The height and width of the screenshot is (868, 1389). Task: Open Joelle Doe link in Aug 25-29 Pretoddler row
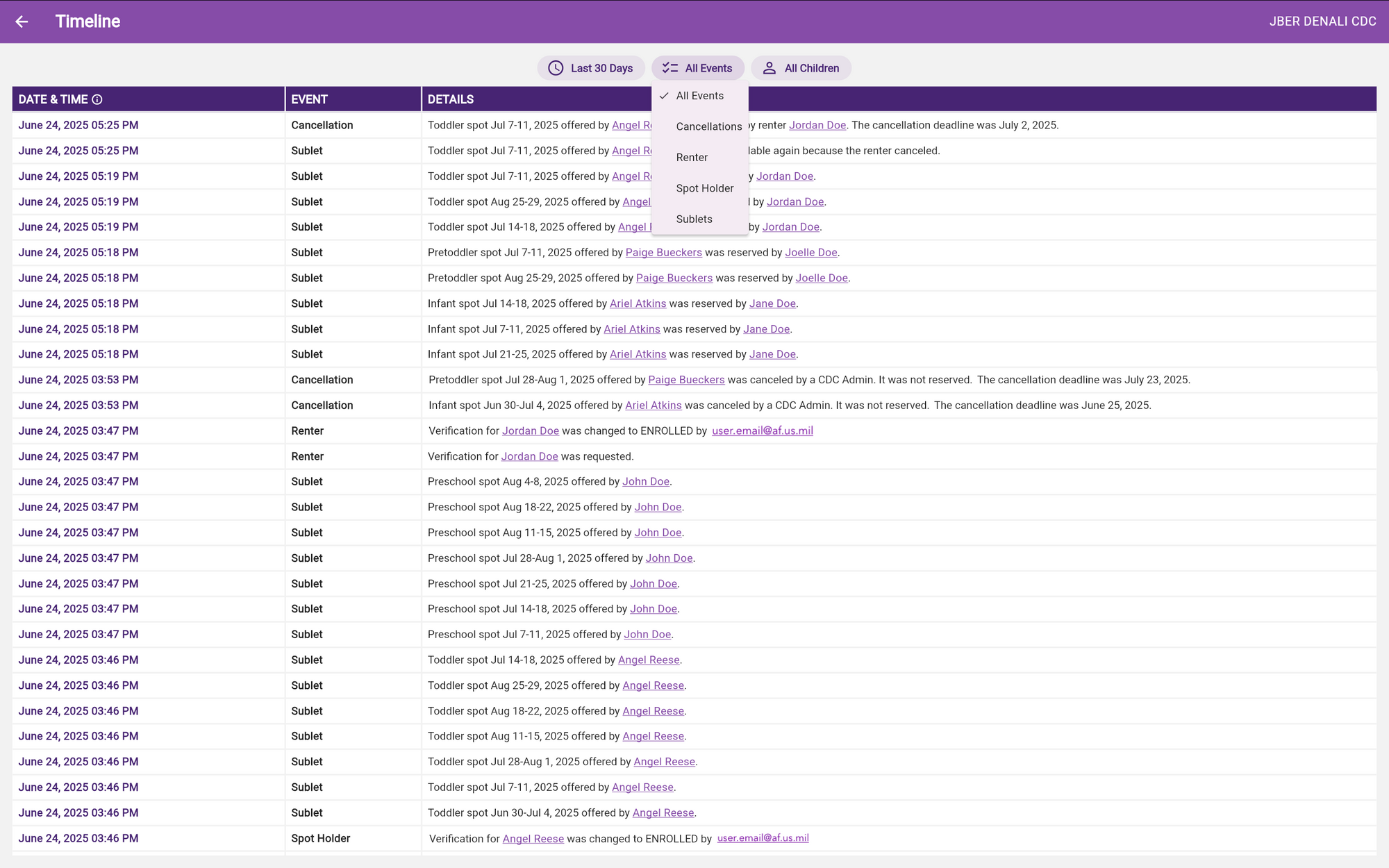[822, 278]
